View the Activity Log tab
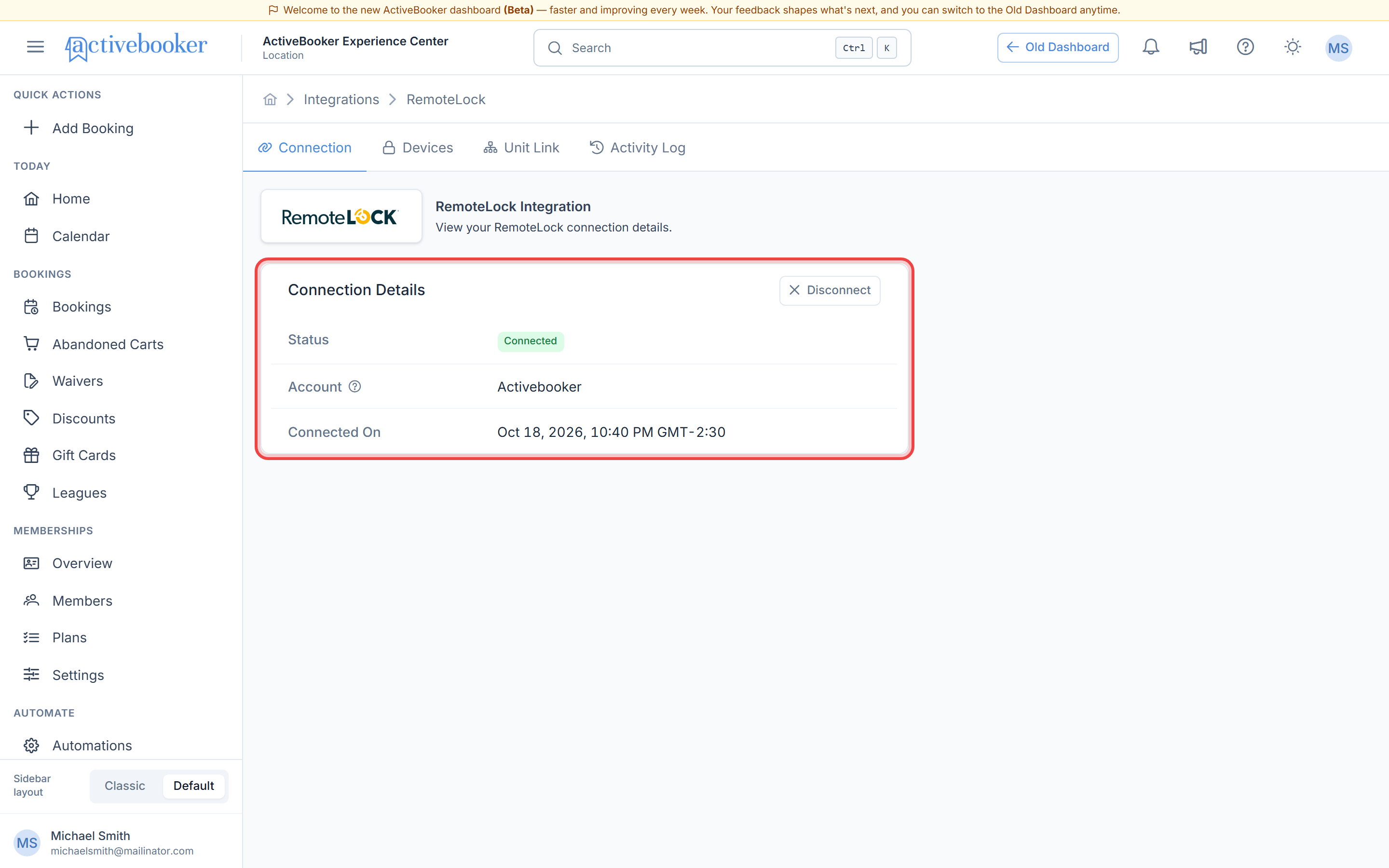This screenshot has width=1389, height=868. point(637,148)
